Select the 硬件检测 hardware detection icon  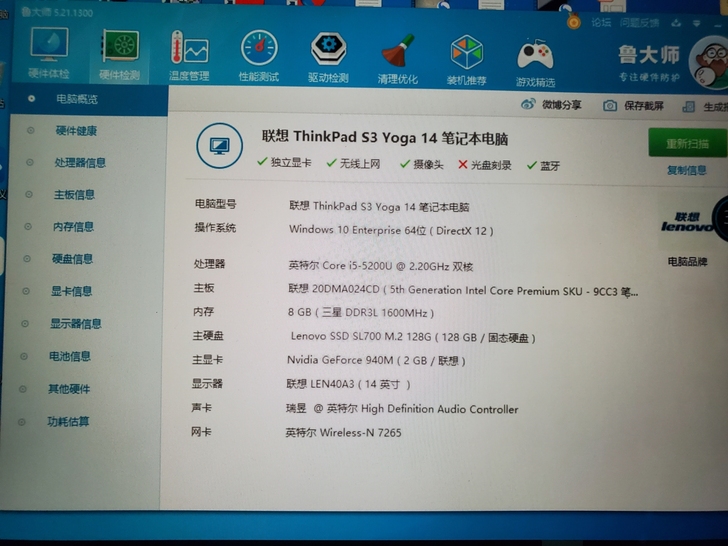point(119,54)
